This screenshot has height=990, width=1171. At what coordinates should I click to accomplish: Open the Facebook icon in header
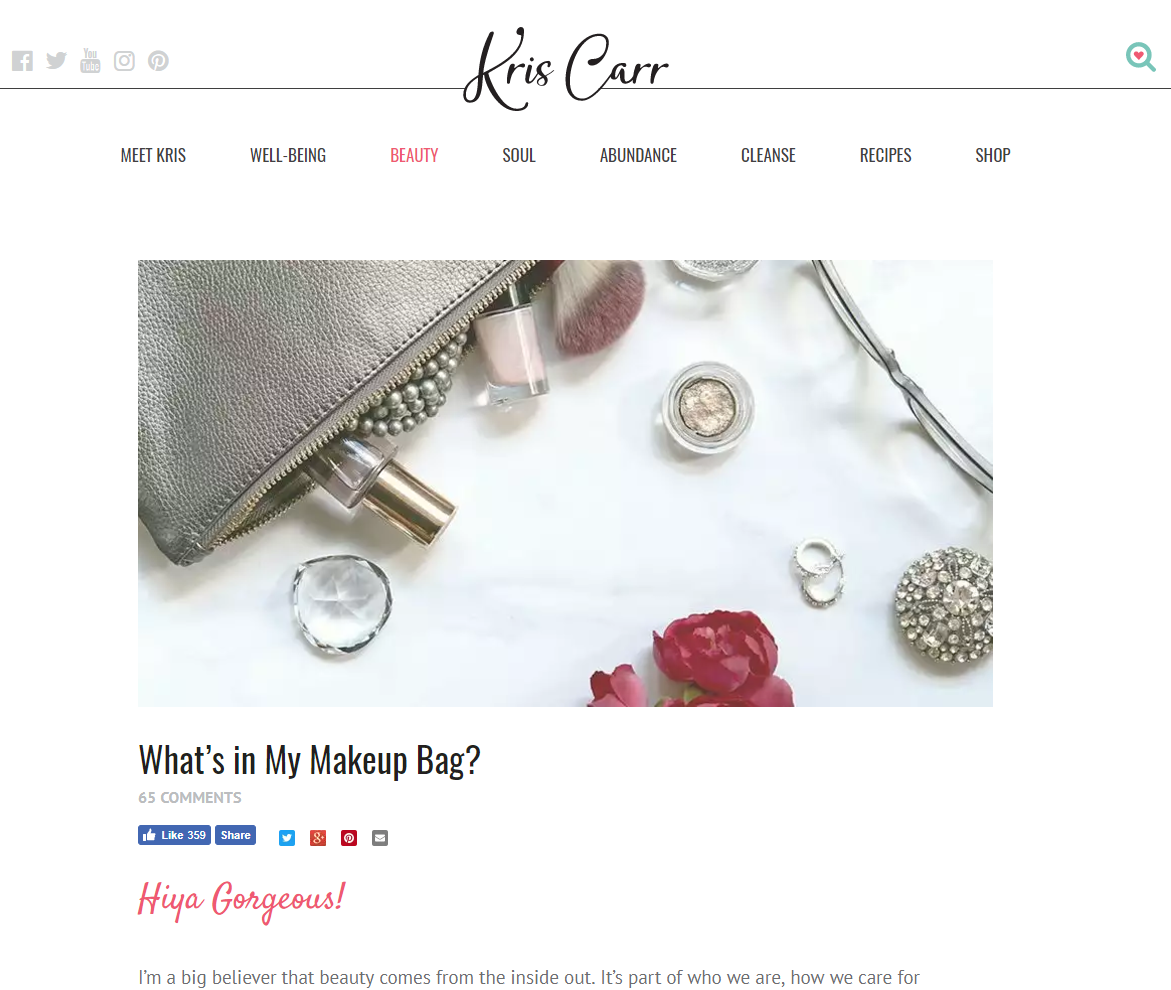(22, 60)
